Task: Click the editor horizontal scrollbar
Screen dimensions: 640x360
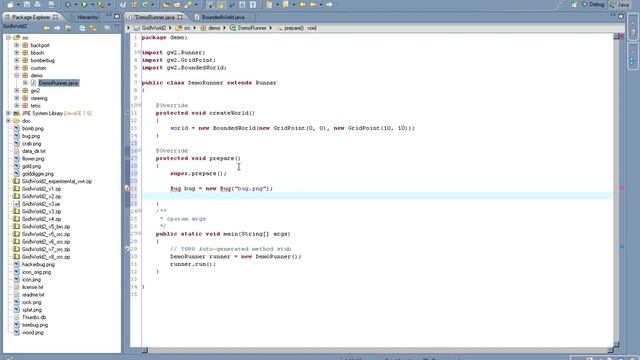Action: 378,350
